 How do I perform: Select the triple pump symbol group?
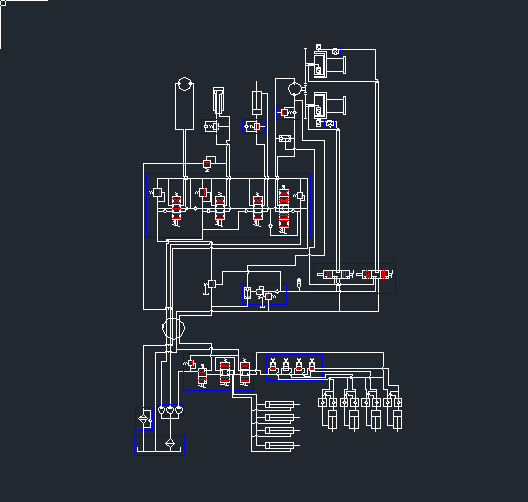[170, 410]
